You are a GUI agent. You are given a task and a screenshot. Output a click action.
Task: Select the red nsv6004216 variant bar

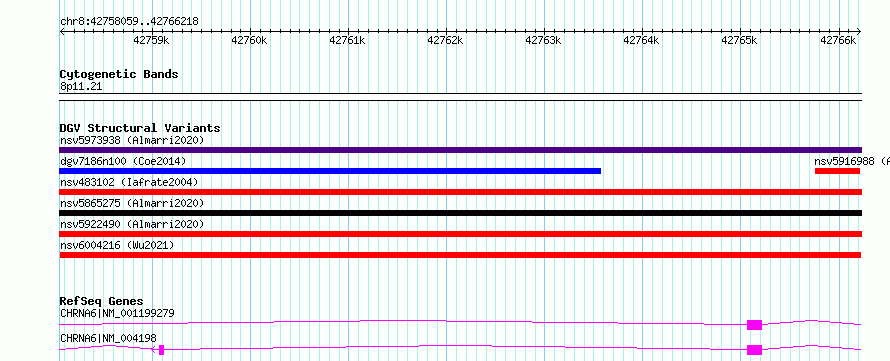pyautogui.click(x=460, y=255)
